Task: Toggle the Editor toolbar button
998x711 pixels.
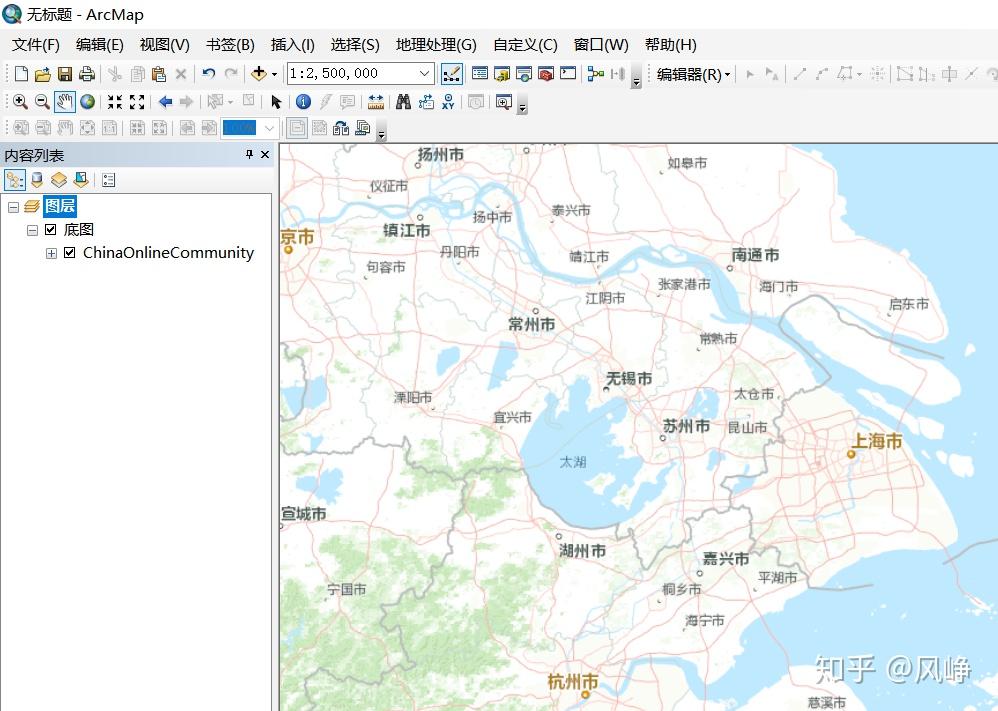Action: [x=451, y=74]
